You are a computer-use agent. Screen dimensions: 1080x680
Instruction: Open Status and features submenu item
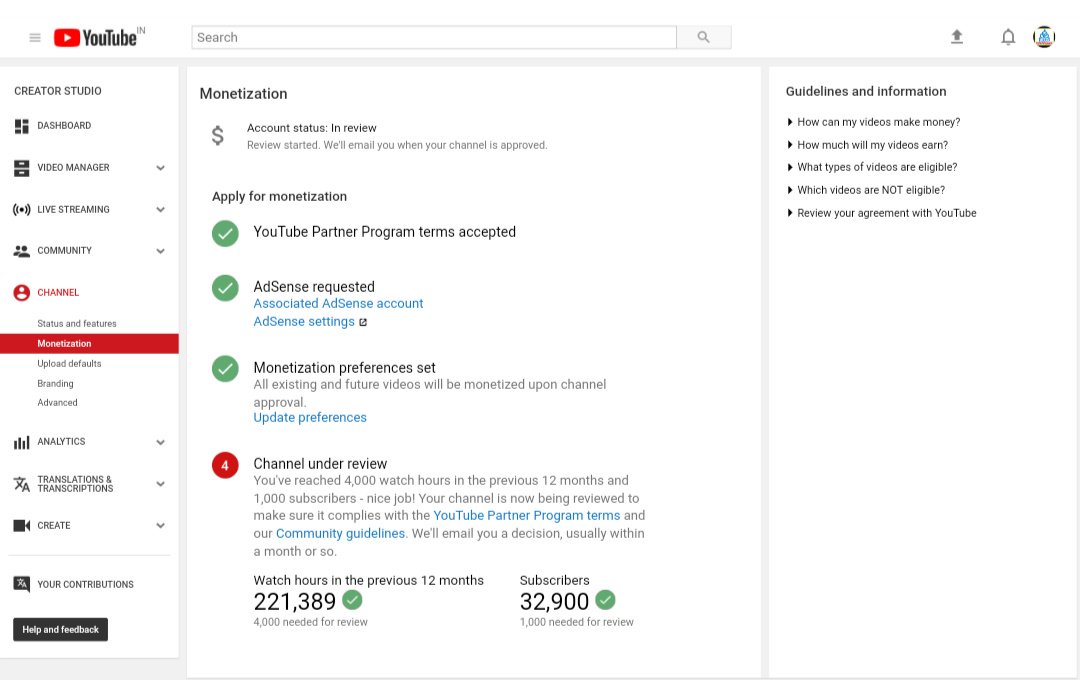coord(76,323)
